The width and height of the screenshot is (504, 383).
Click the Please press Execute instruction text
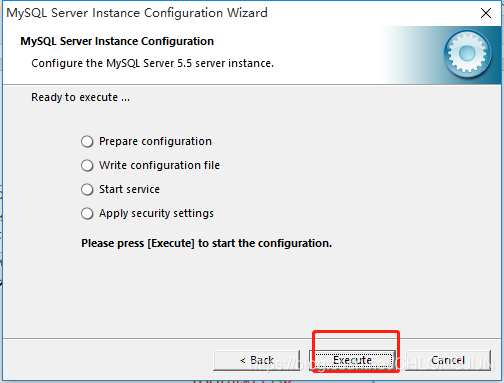coord(207,243)
